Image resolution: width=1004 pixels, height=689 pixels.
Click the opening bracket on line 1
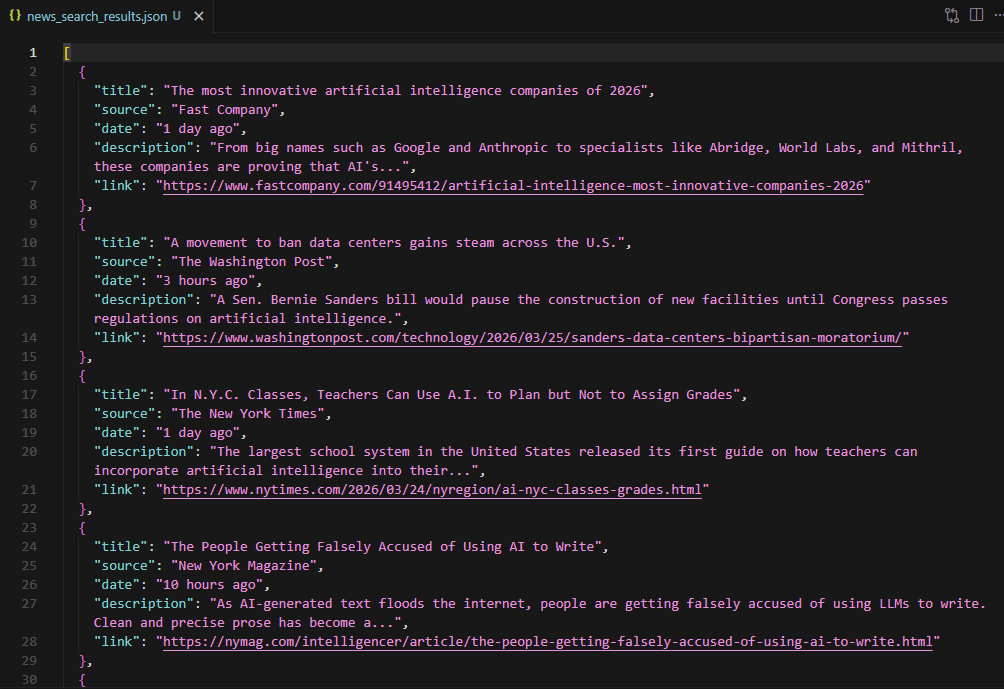(66, 51)
